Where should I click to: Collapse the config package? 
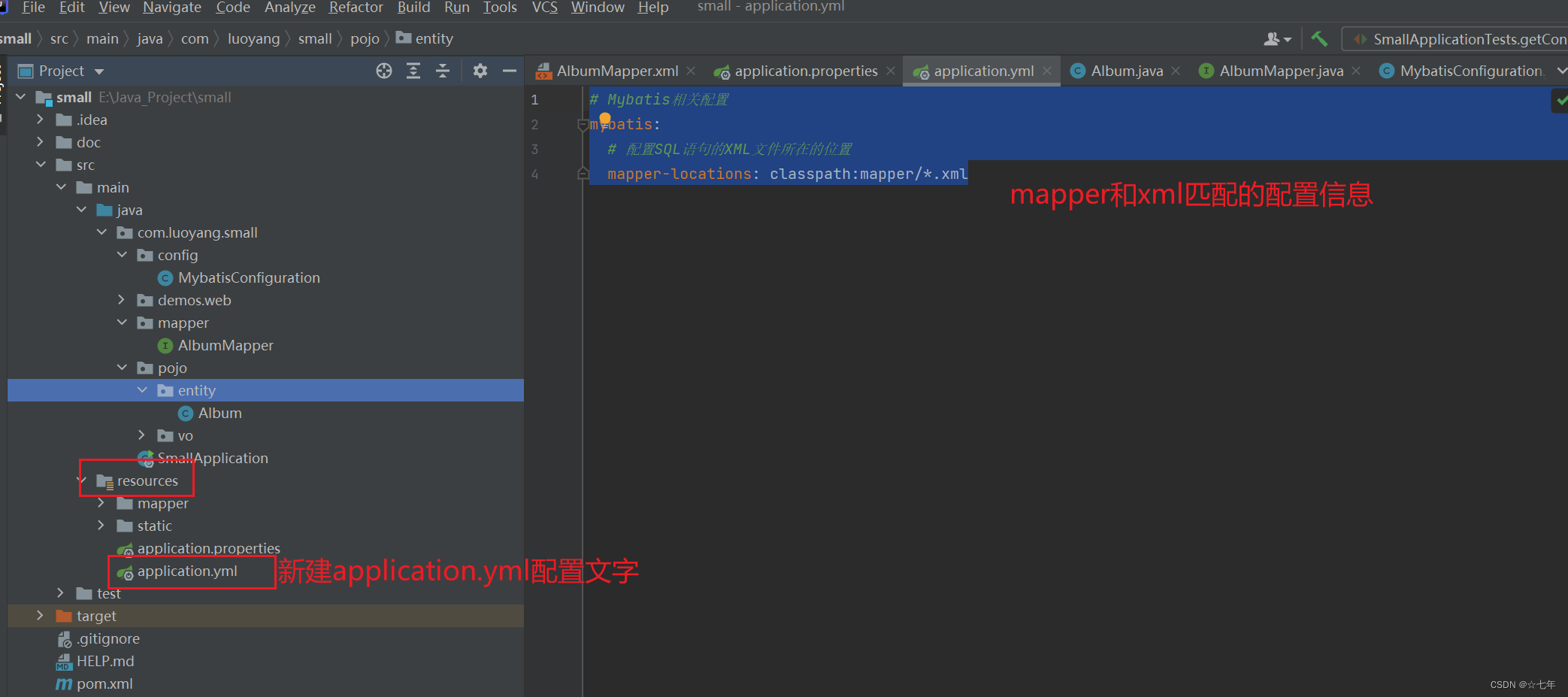click(x=122, y=255)
